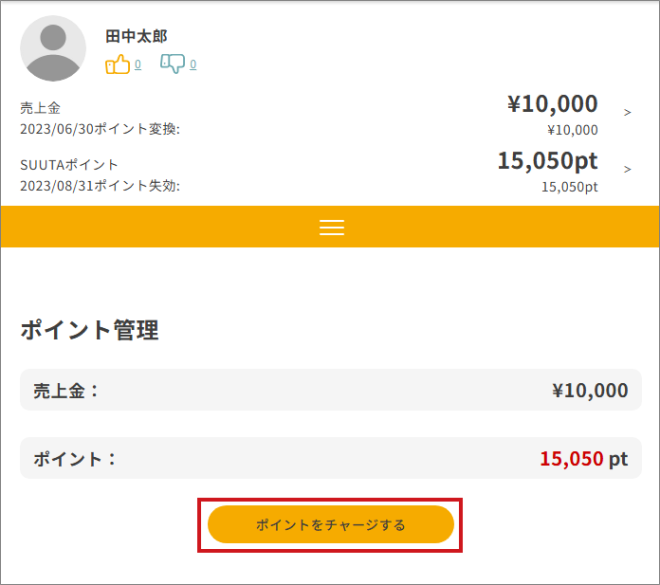Expand sales amount details chevron
This screenshot has height=585, width=660.
tap(627, 112)
